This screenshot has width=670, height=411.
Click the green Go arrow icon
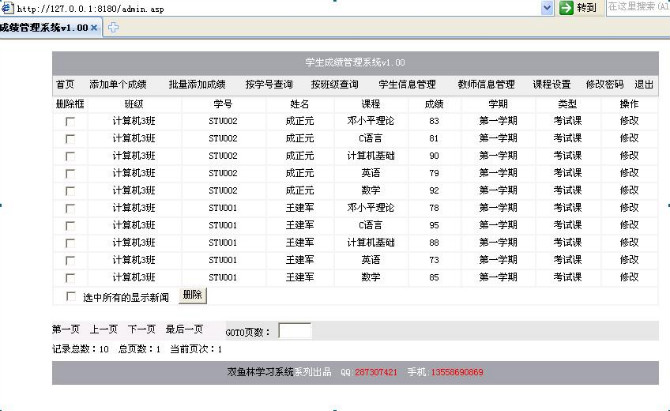tap(566, 8)
